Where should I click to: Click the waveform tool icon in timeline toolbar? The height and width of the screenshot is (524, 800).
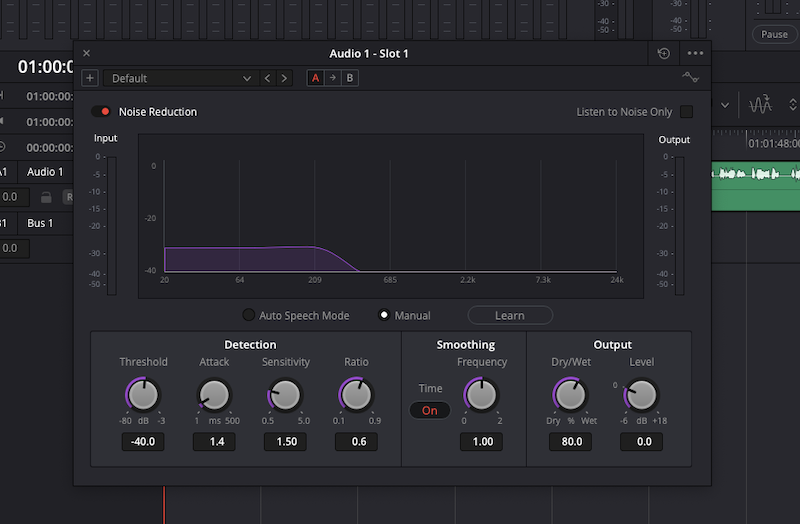click(x=760, y=105)
